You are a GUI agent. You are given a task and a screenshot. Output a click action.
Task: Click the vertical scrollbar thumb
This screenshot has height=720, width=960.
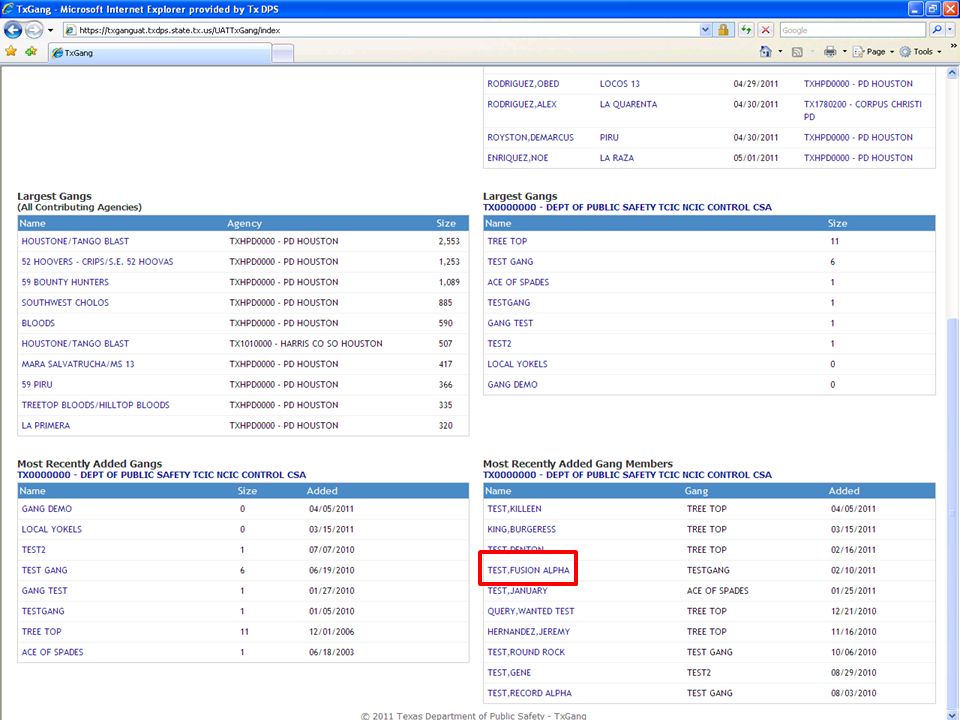pos(952,511)
